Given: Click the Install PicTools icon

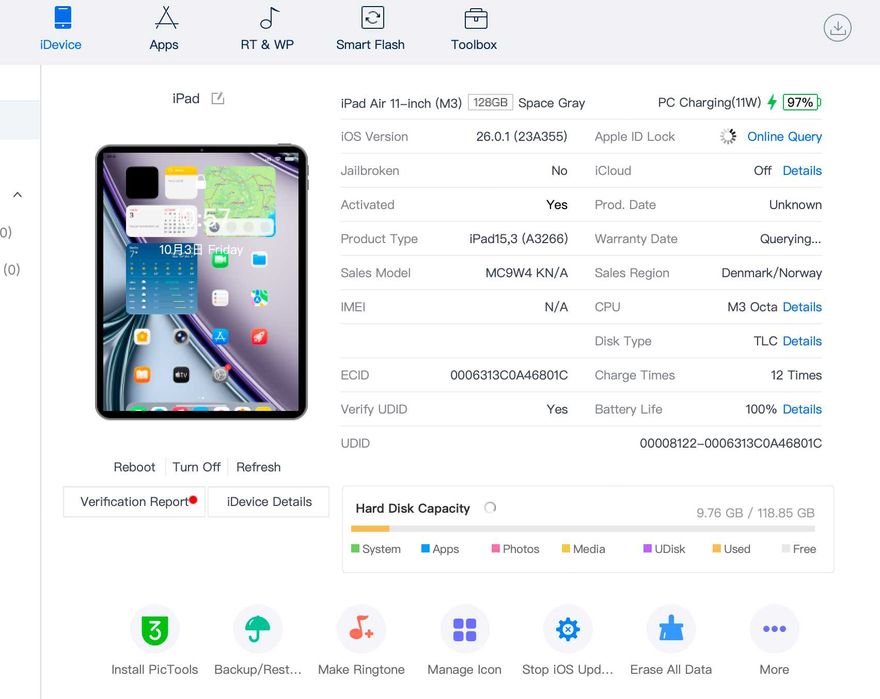Looking at the screenshot, I should [155, 629].
